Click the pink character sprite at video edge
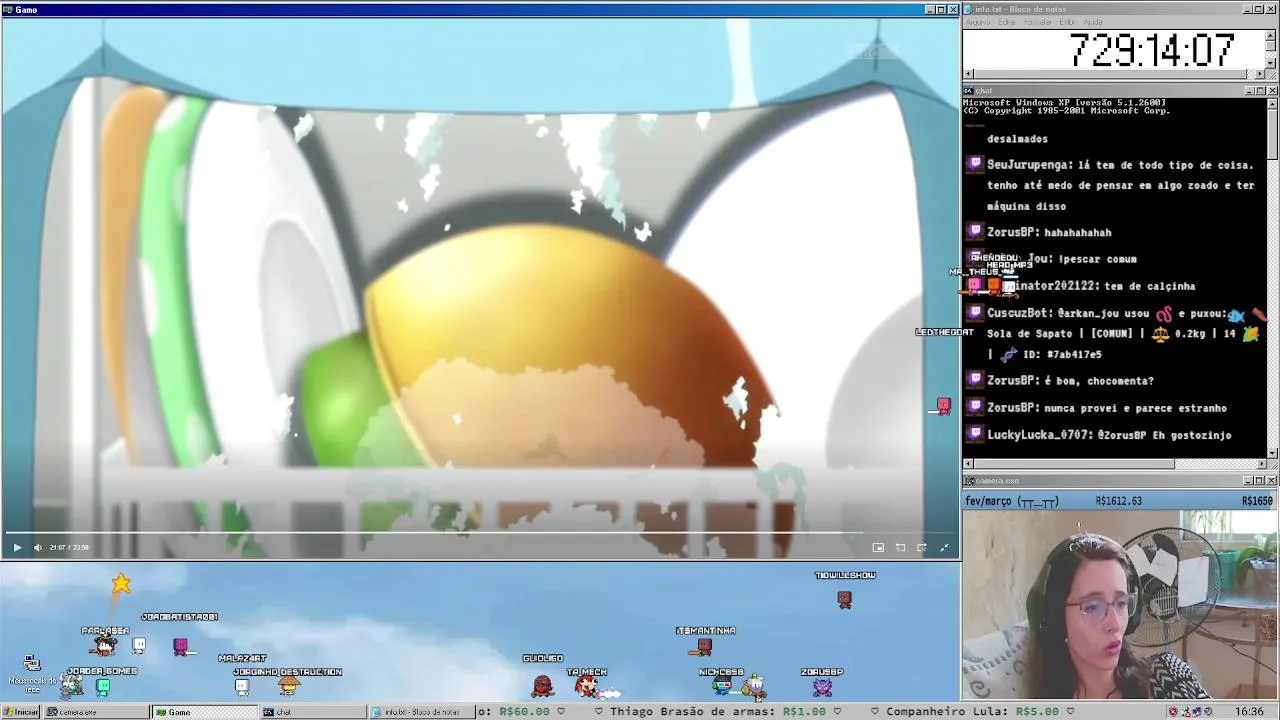The height and width of the screenshot is (720, 1280). pyautogui.click(x=943, y=406)
